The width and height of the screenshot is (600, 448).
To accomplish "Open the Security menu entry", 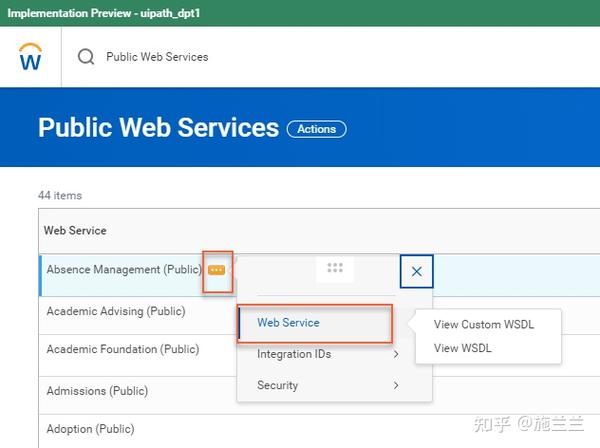I will 277,385.
